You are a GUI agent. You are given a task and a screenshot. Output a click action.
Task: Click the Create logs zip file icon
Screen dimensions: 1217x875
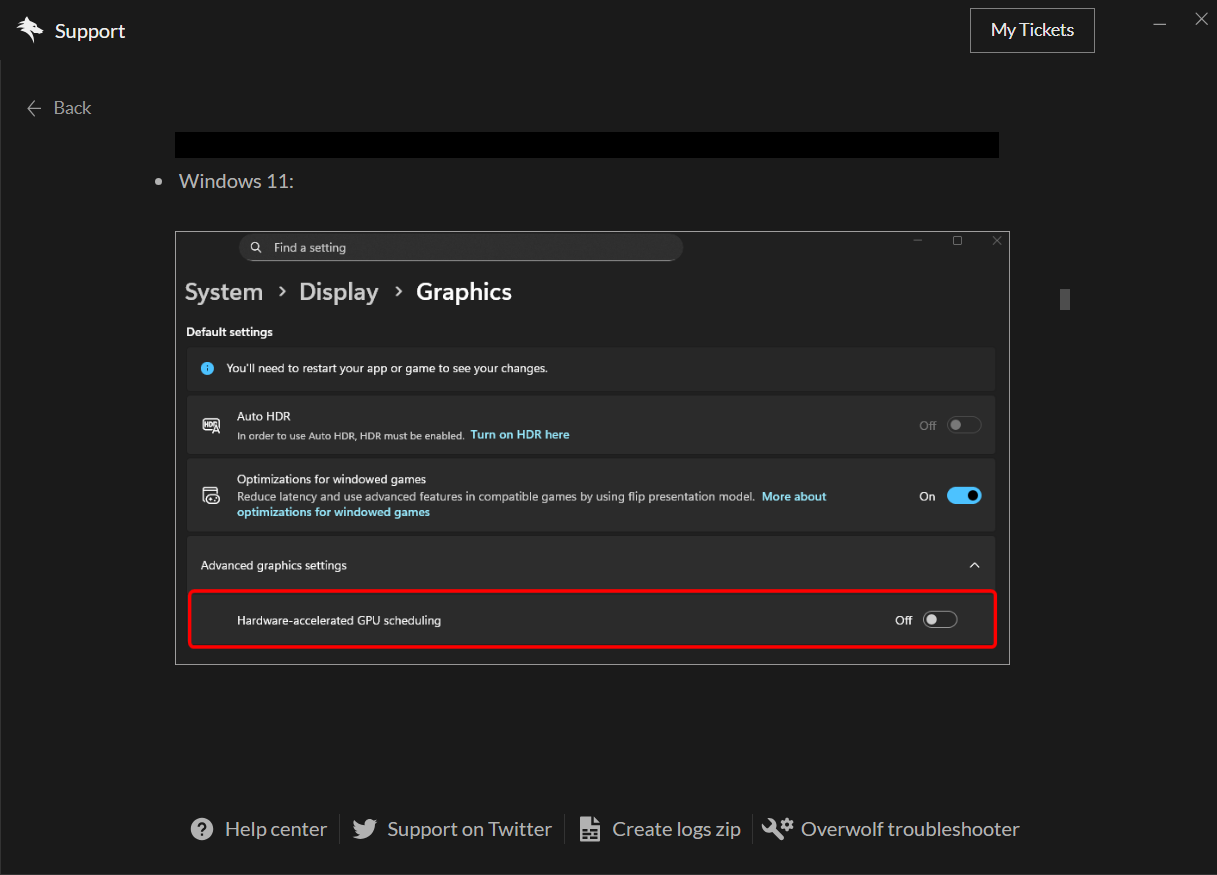click(590, 829)
